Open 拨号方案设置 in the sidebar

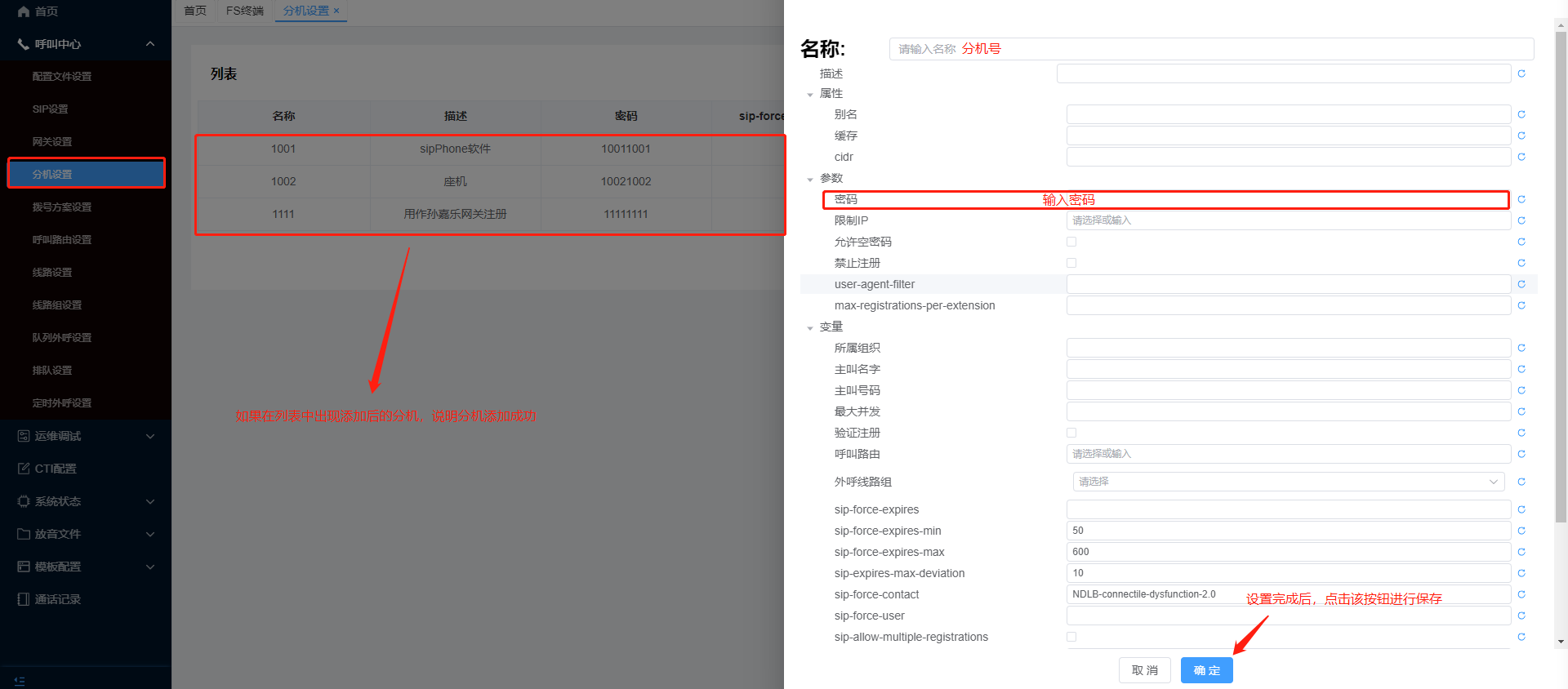62,207
